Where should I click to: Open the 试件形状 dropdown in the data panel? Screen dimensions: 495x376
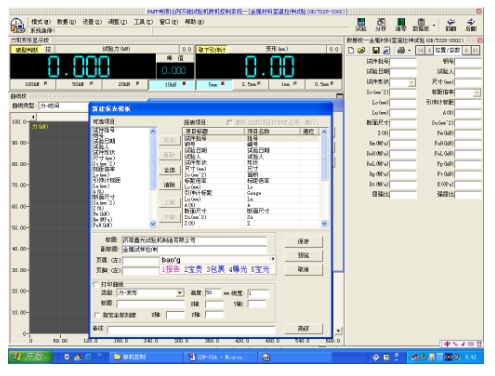pyautogui.click(x=412, y=82)
